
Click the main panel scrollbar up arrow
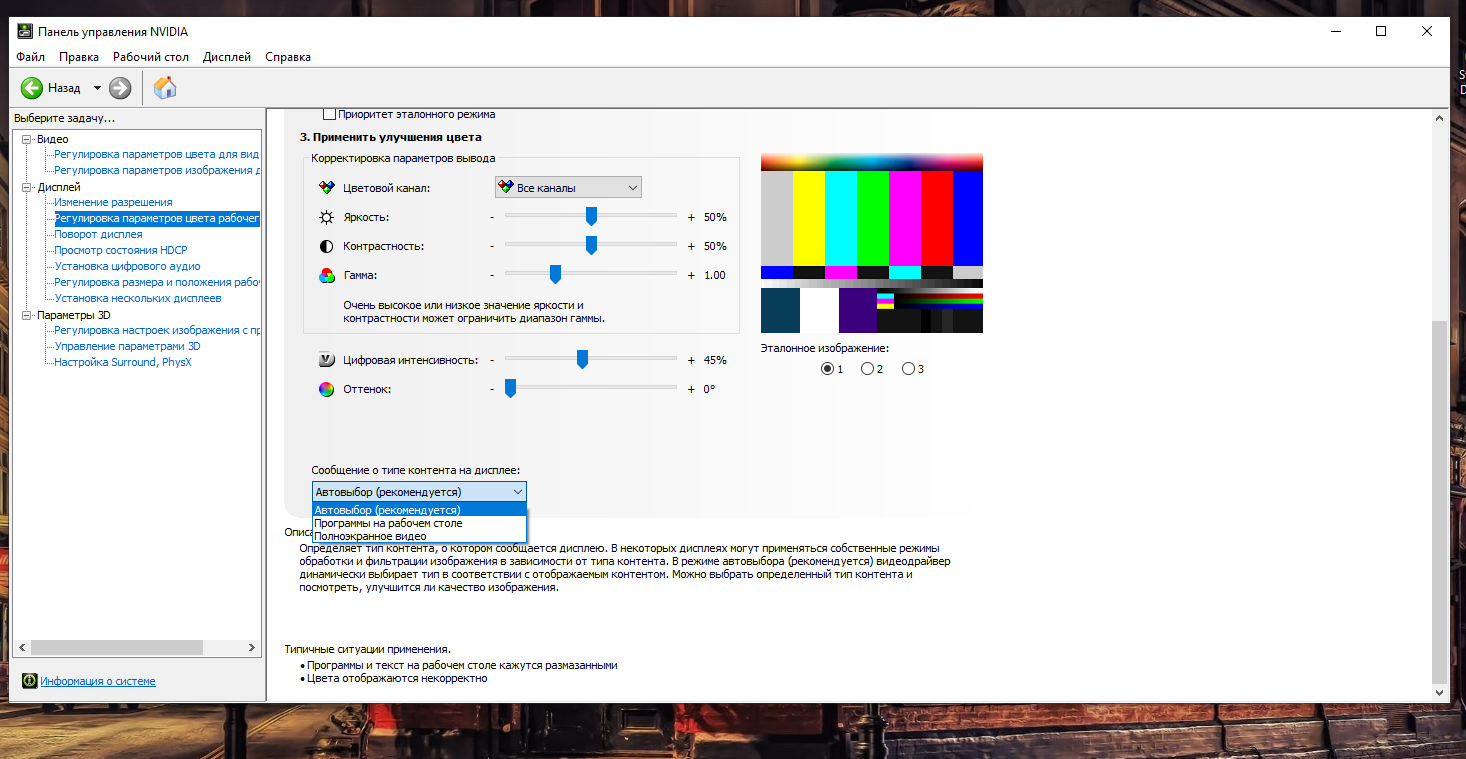(1439, 116)
